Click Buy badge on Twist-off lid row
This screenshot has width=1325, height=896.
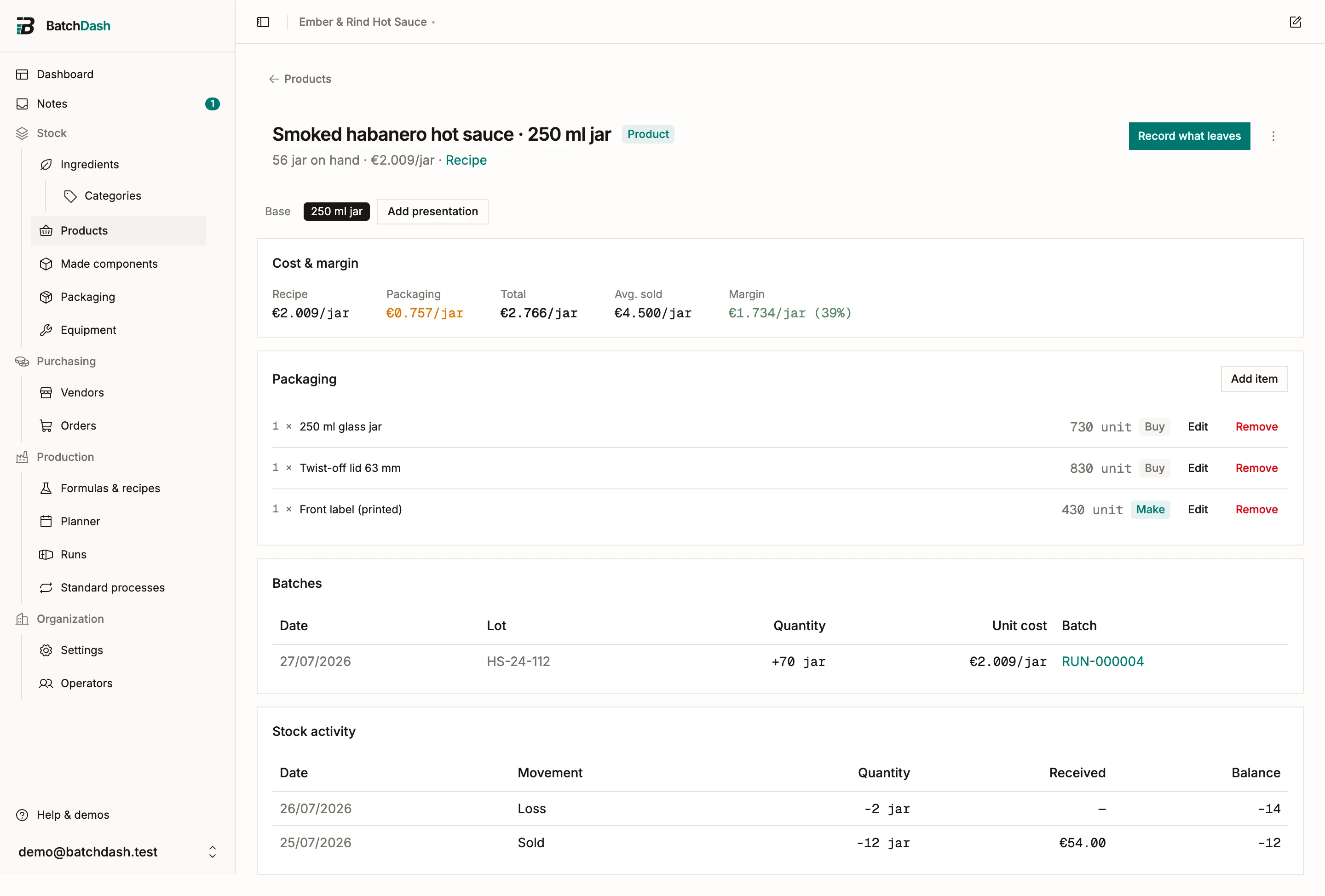tap(1154, 468)
